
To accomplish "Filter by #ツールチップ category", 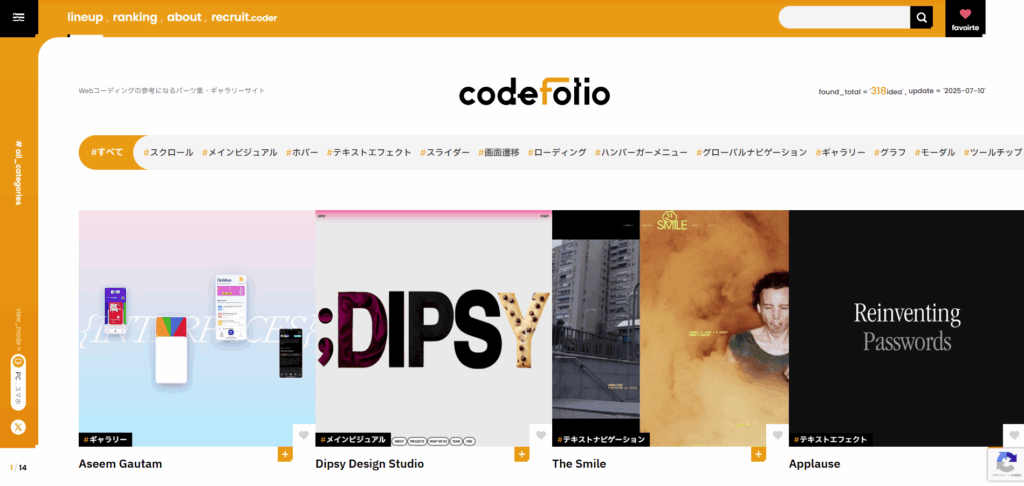I will [993, 152].
